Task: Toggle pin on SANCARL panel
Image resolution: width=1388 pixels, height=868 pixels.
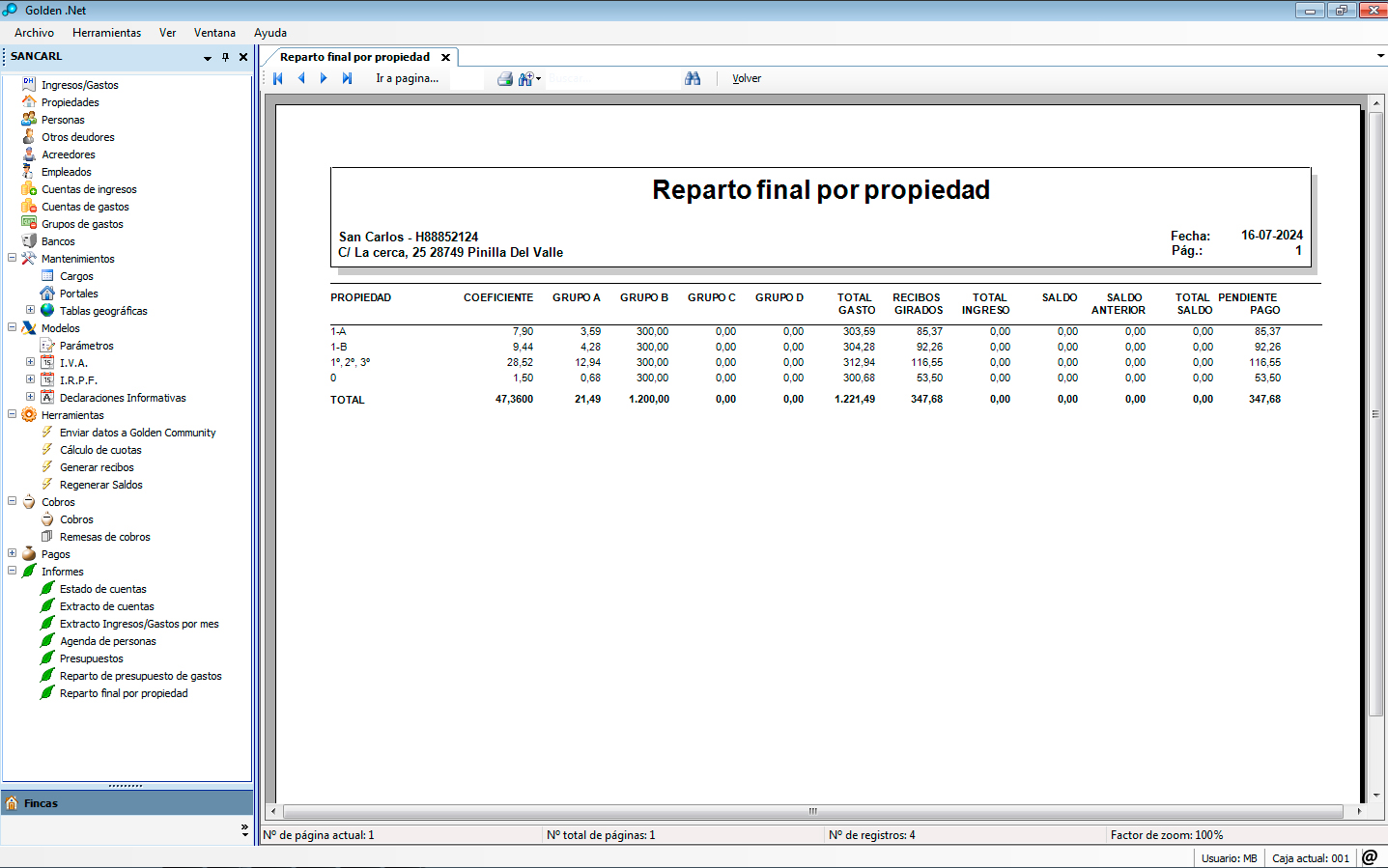Action: (x=225, y=57)
